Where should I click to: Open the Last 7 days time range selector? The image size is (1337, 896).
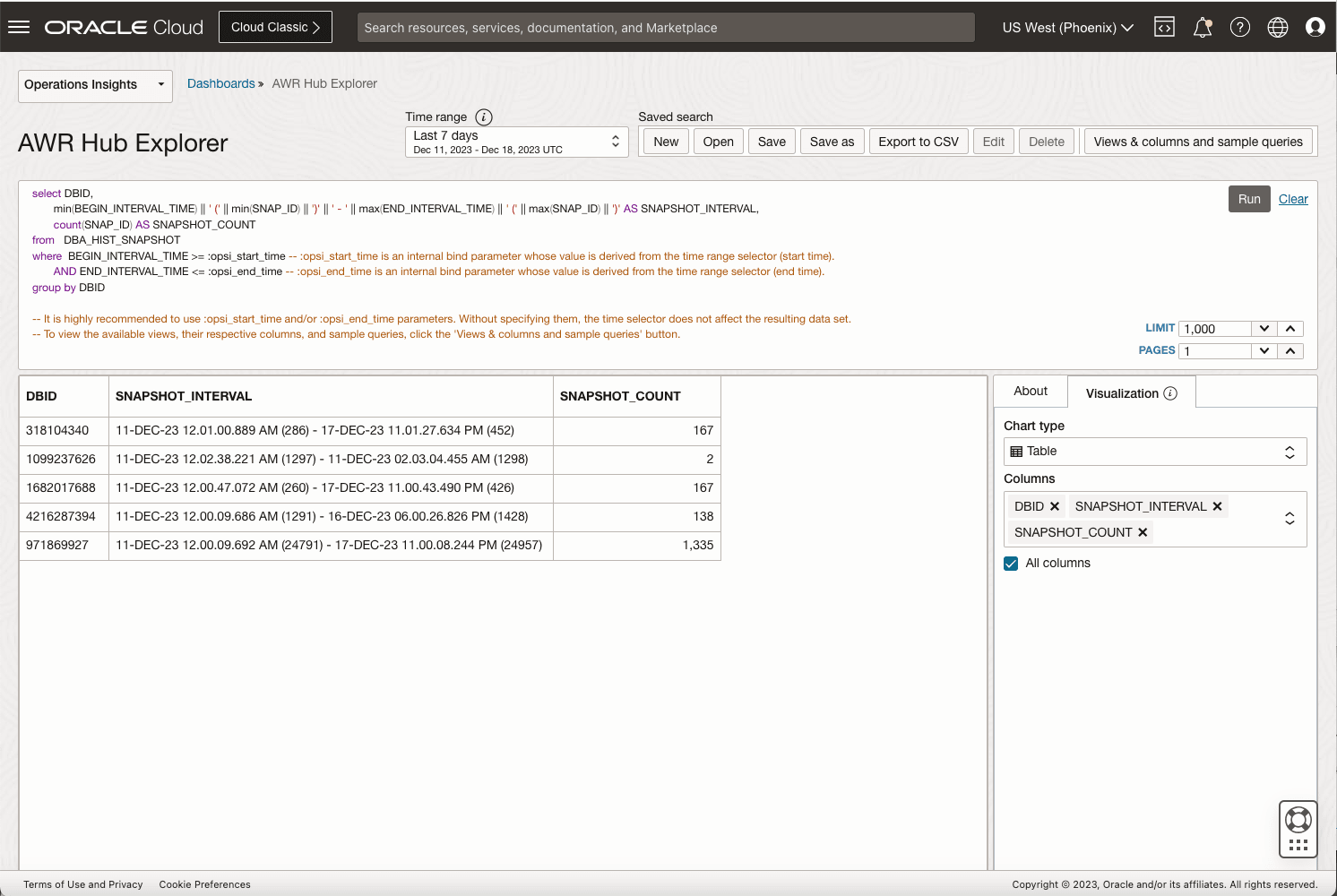tap(516, 141)
